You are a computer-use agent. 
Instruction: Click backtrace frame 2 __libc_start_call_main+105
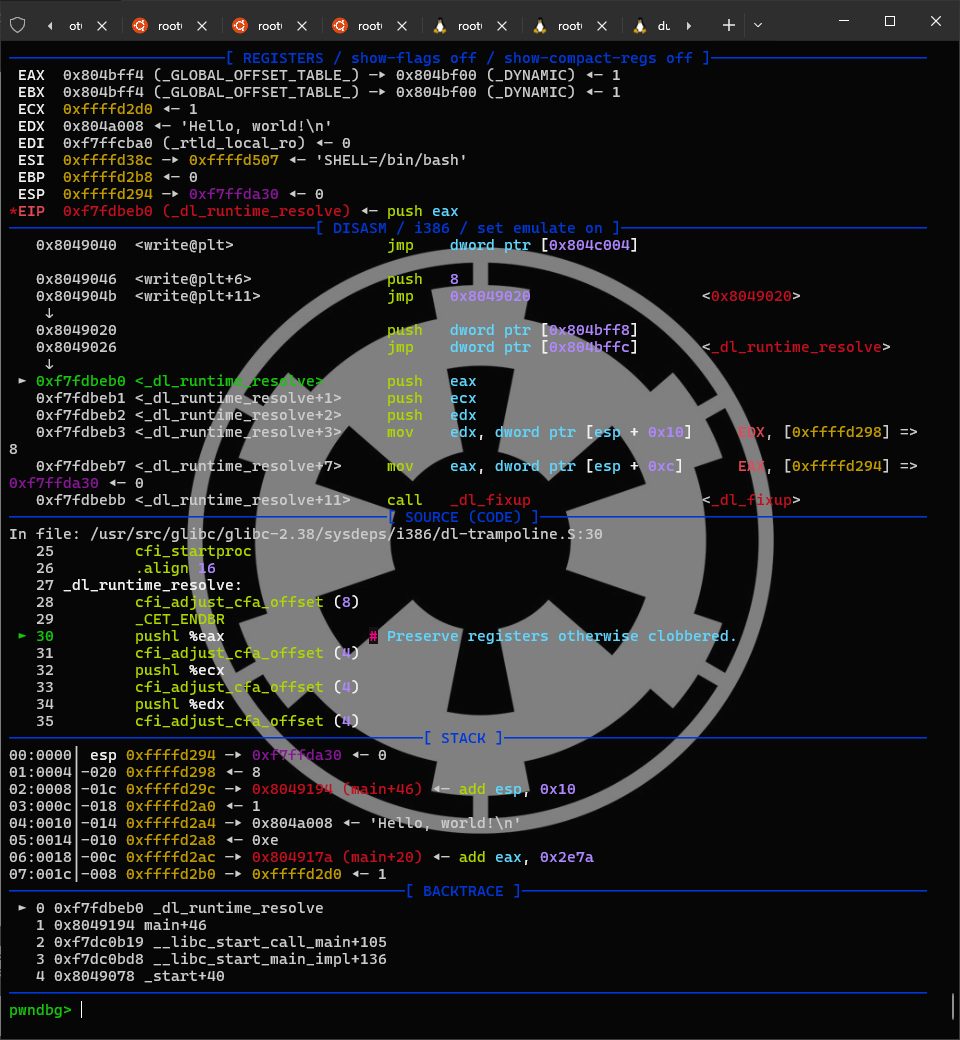[x=211, y=942]
